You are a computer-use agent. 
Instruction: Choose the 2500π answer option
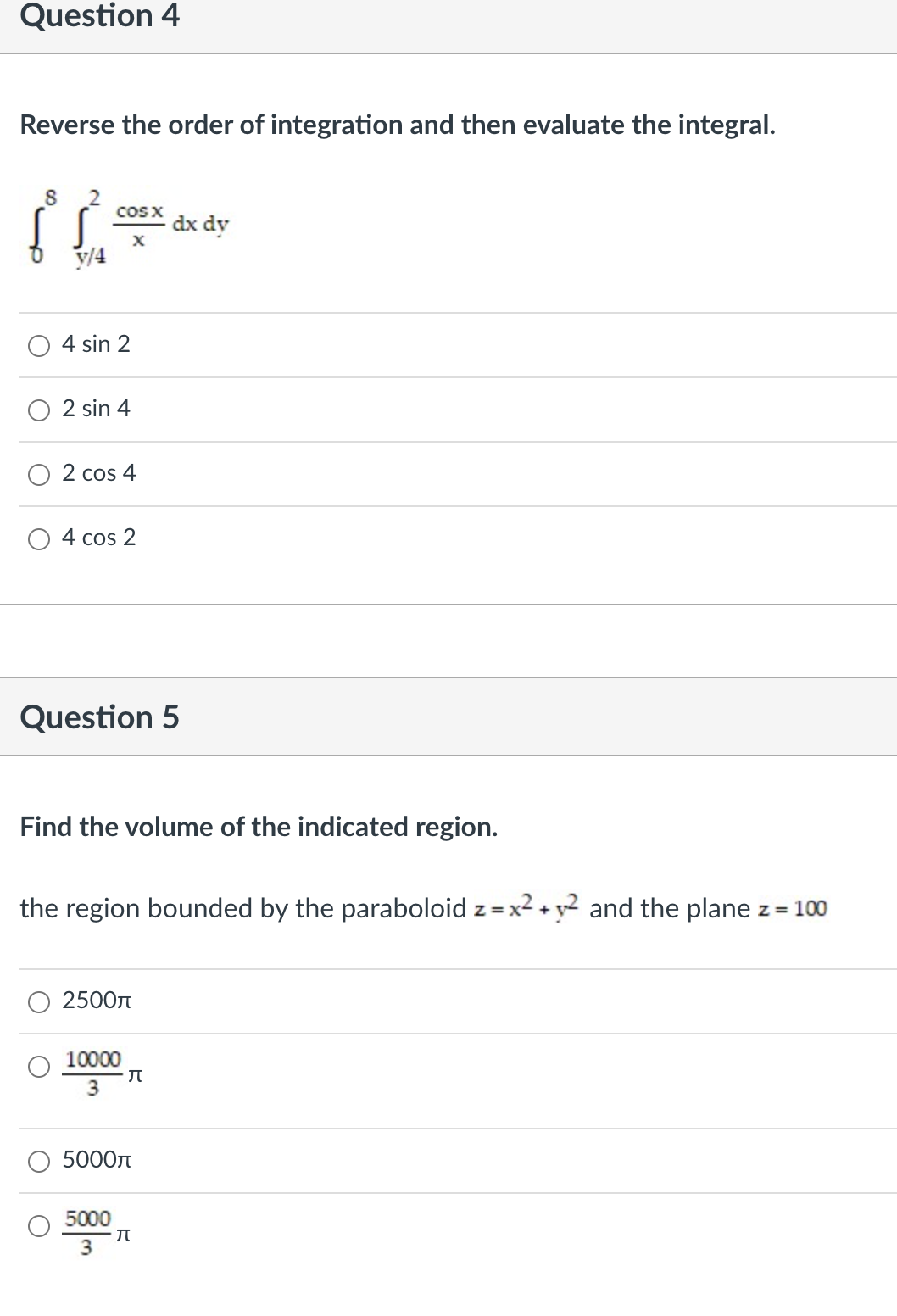coord(39,1003)
